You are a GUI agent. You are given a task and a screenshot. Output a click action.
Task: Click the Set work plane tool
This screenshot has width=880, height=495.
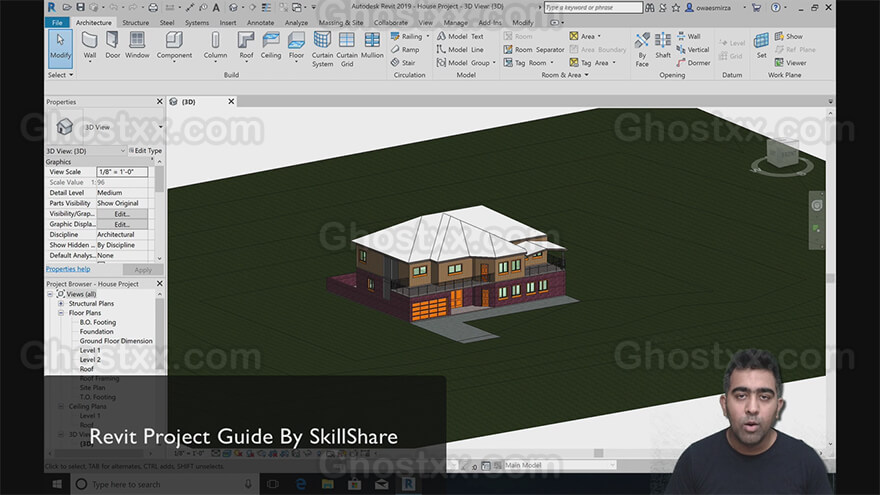click(761, 46)
